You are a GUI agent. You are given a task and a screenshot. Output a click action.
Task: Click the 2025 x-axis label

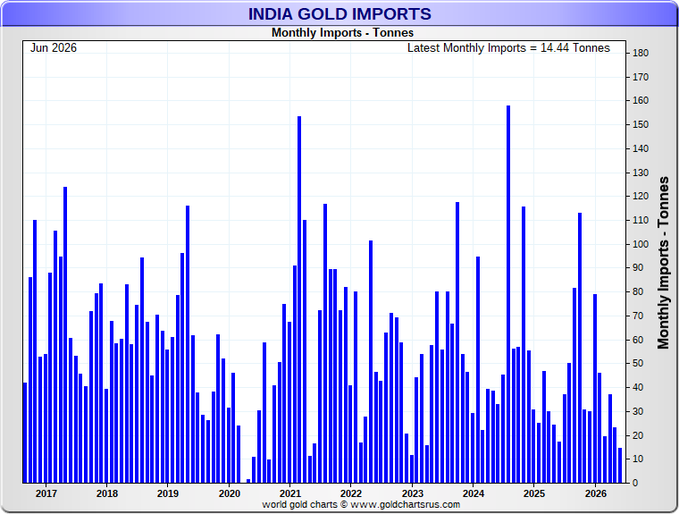(534, 494)
